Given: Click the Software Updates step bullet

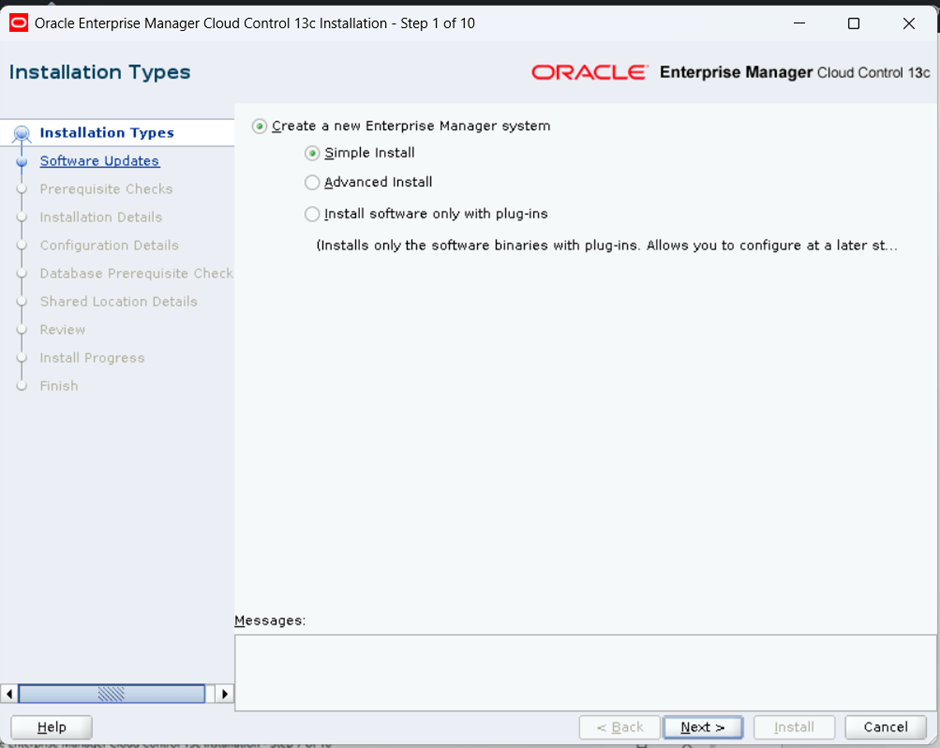Looking at the screenshot, I should (x=22, y=162).
